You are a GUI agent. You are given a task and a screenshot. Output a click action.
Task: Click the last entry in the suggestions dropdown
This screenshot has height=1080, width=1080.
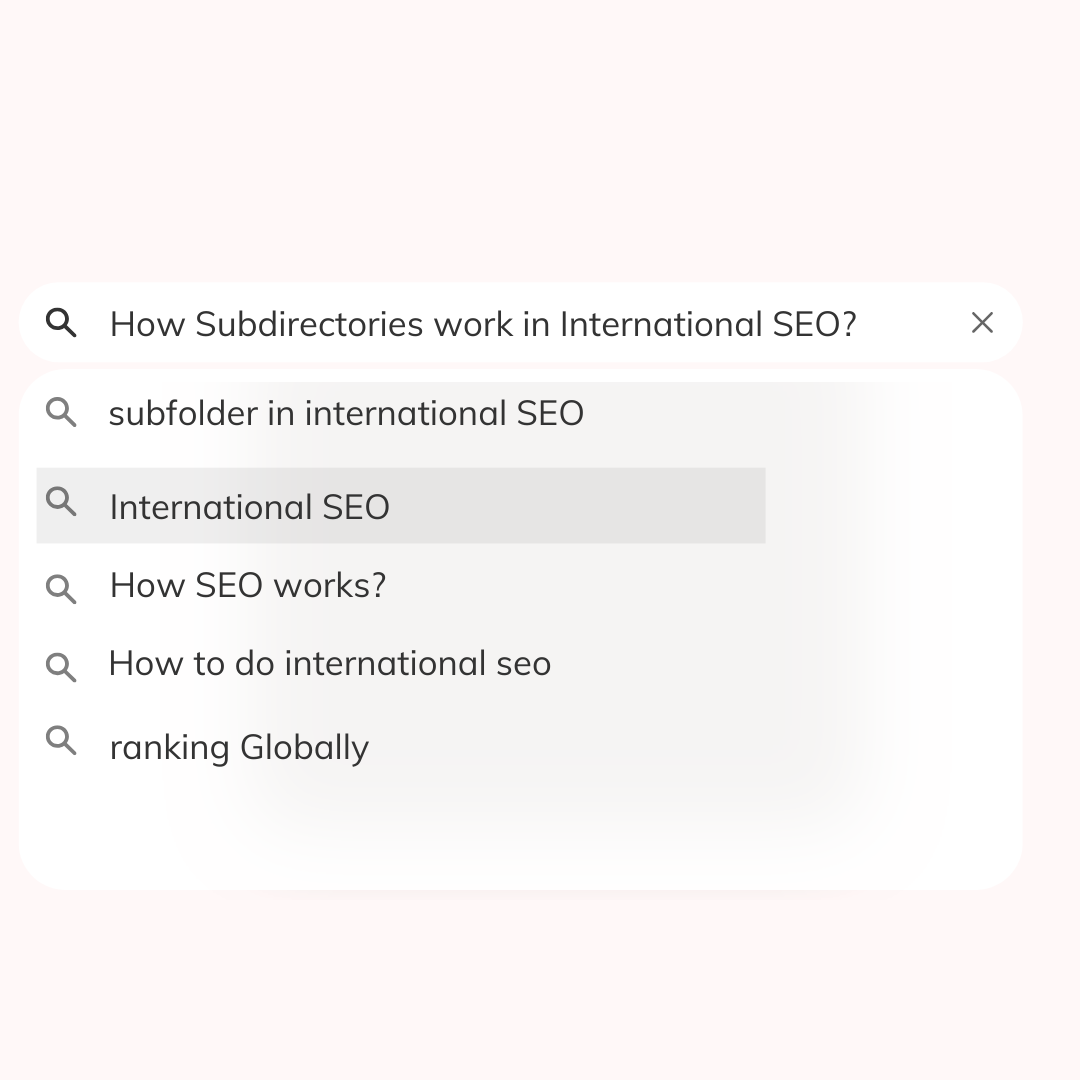coord(239,746)
